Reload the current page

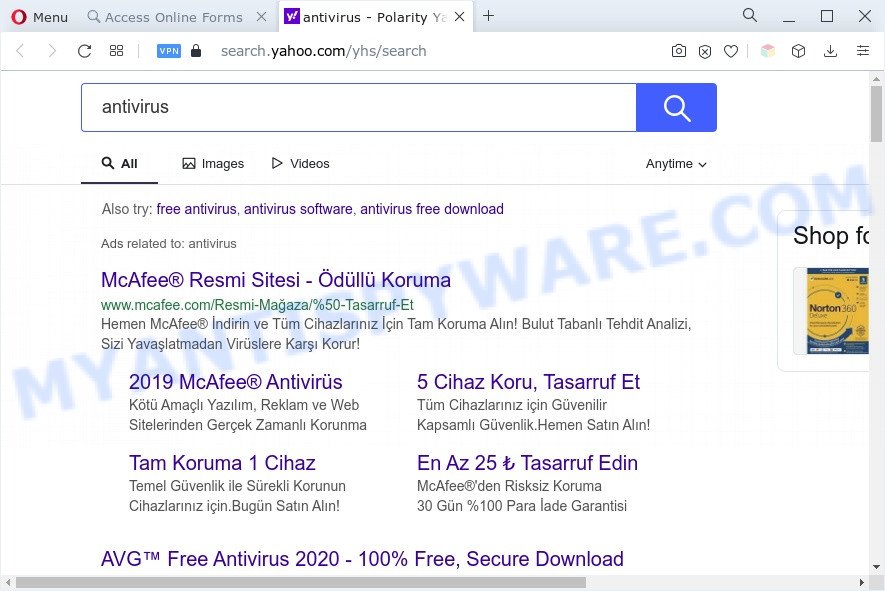85,51
